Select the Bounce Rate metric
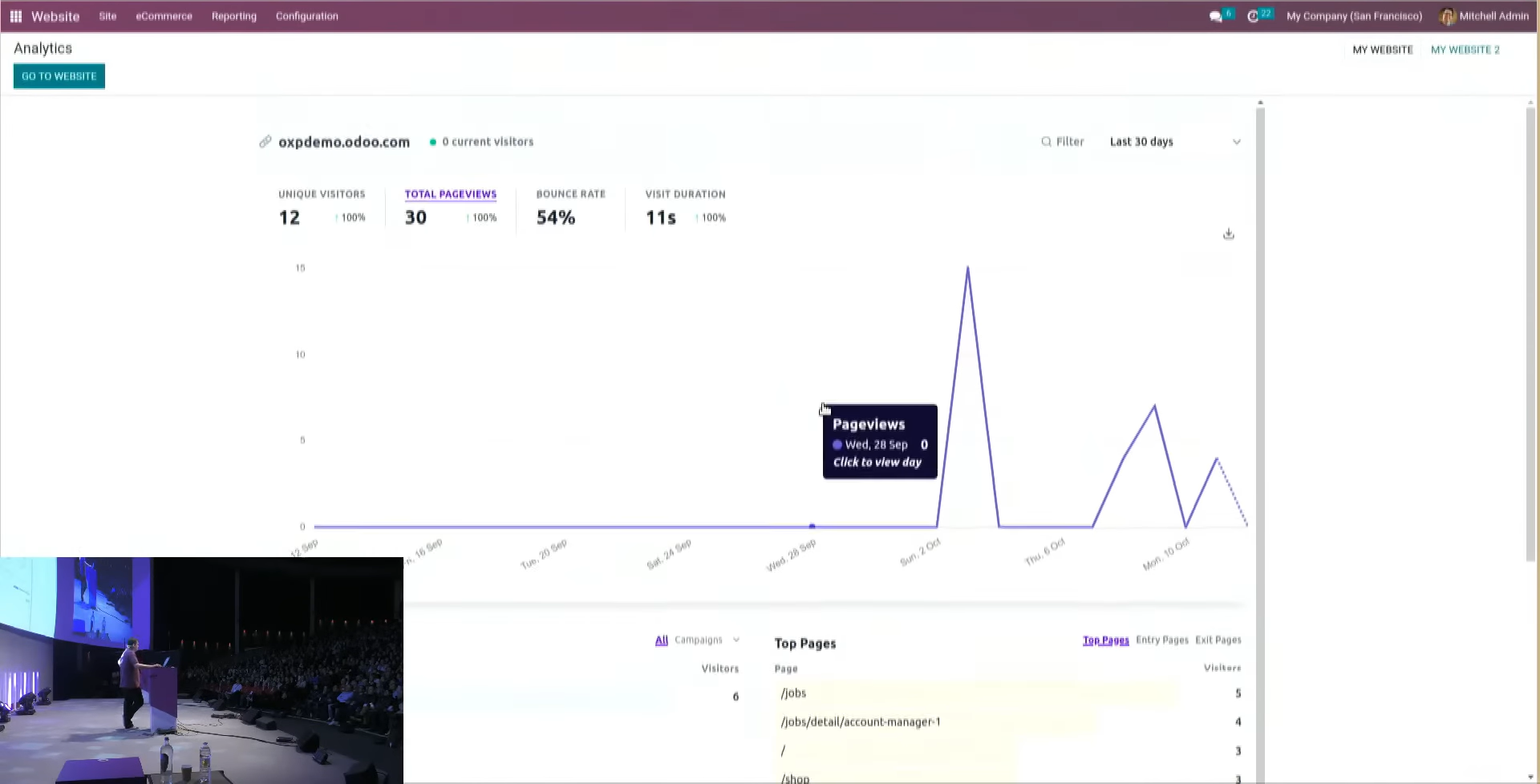This screenshot has width=1540, height=784. (570, 208)
